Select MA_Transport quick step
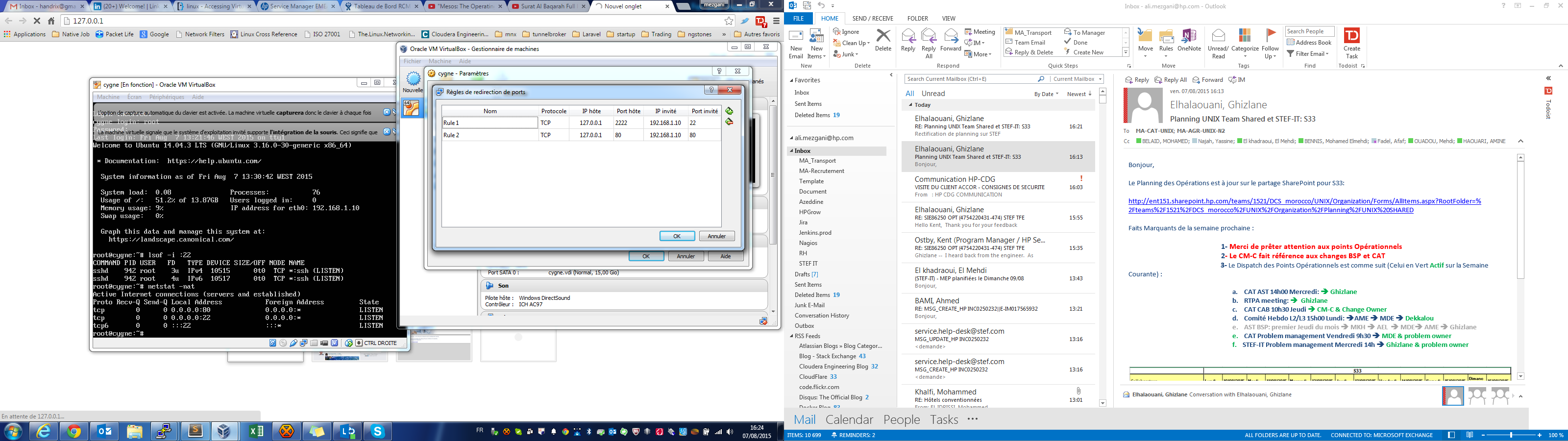This screenshot has width=1568, height=441. click(x=1029, y=32)
